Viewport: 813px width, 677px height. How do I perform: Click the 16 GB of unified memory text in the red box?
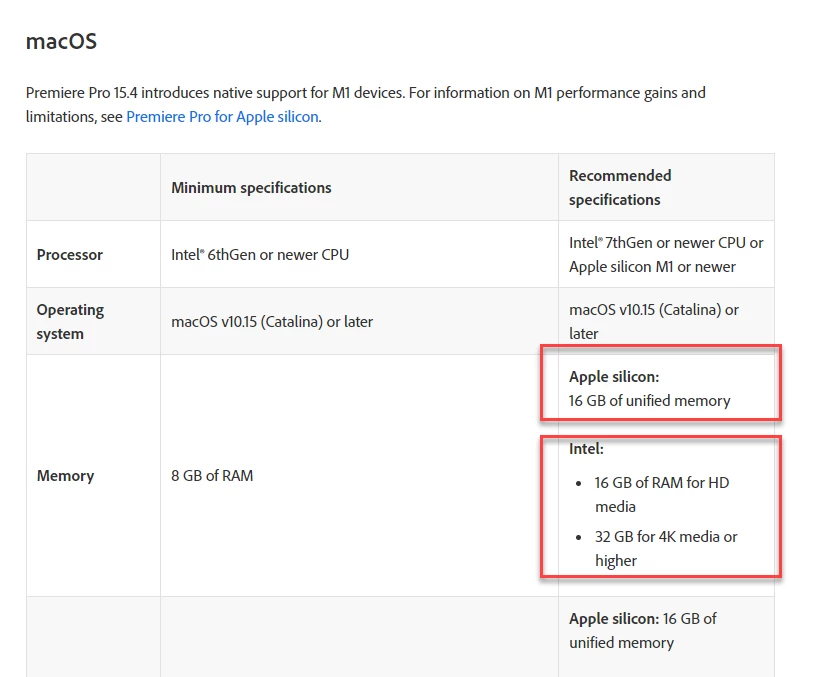tap(650, 401)
